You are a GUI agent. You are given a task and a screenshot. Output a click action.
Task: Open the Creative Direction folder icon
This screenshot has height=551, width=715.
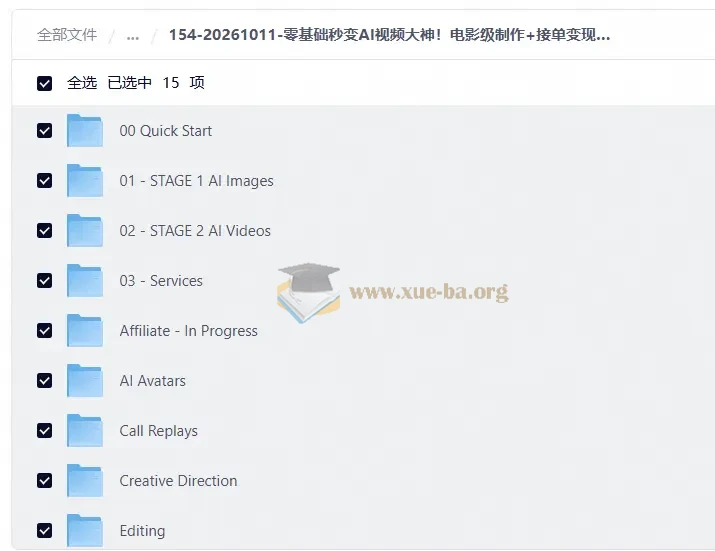point(84,480)
